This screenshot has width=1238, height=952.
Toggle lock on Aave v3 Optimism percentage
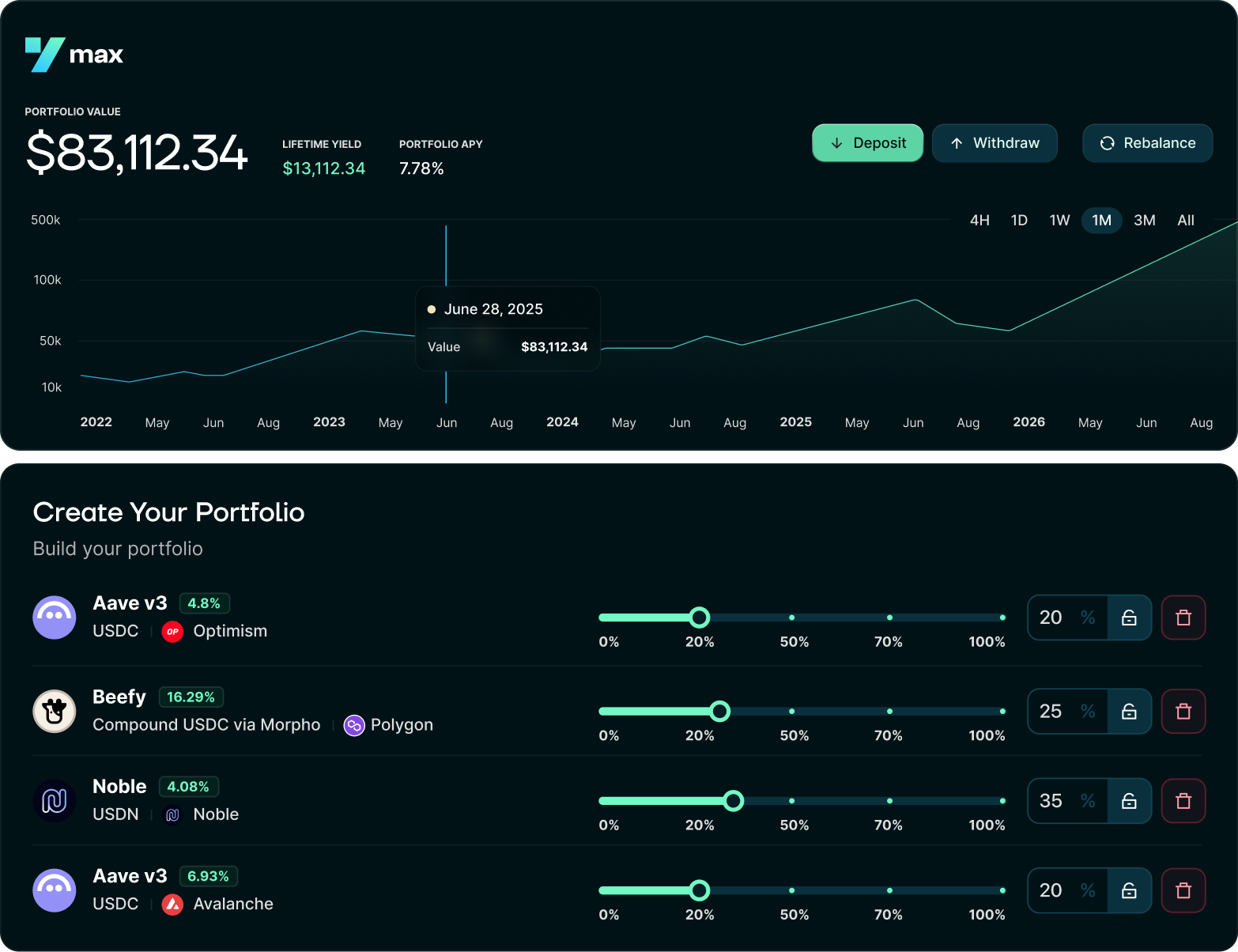pos(1129,618)
